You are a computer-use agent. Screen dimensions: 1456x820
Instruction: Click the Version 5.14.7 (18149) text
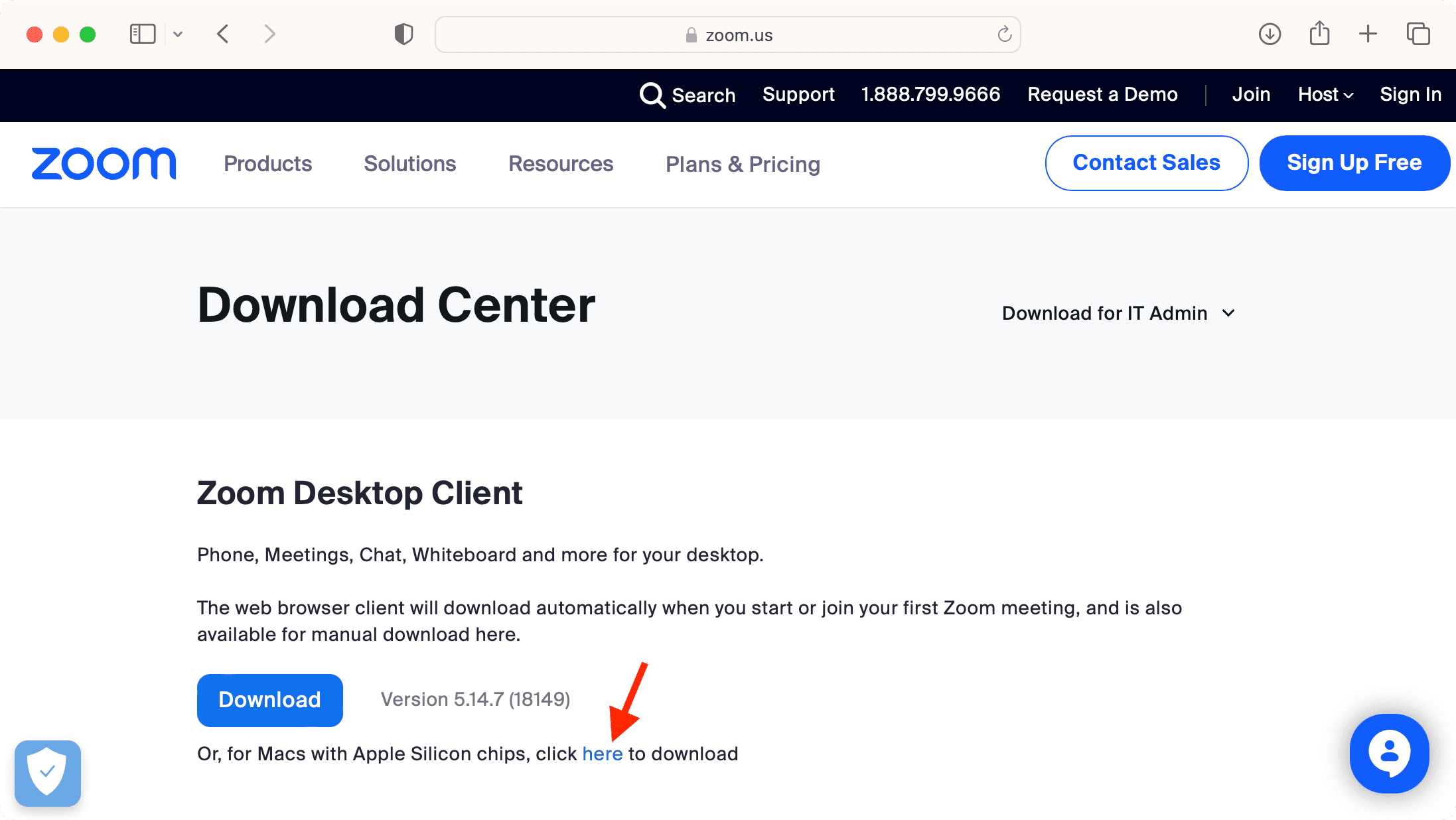point(475,699)
